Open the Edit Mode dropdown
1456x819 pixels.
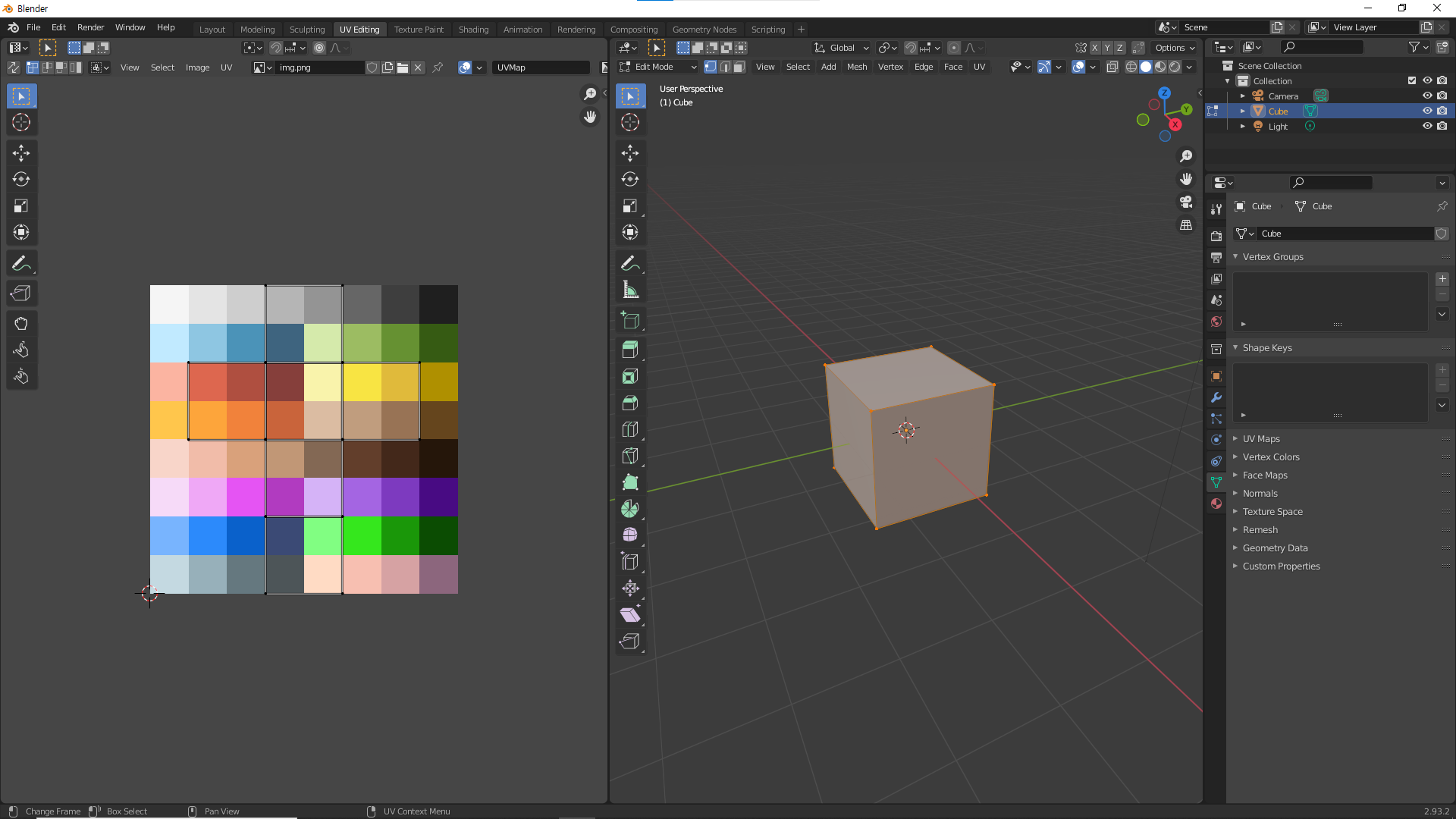pos(657,67)
